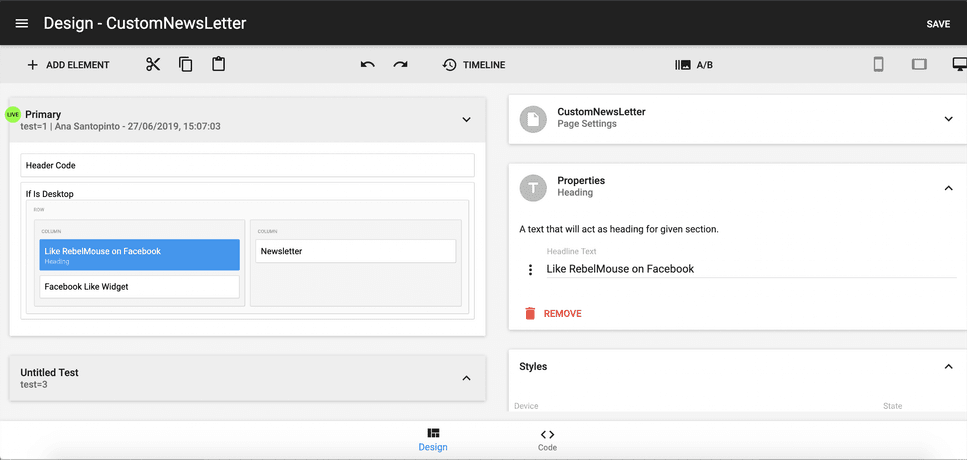Redo the last change
The width and height of the screenshot is (980, 460).
click(400, 65)
